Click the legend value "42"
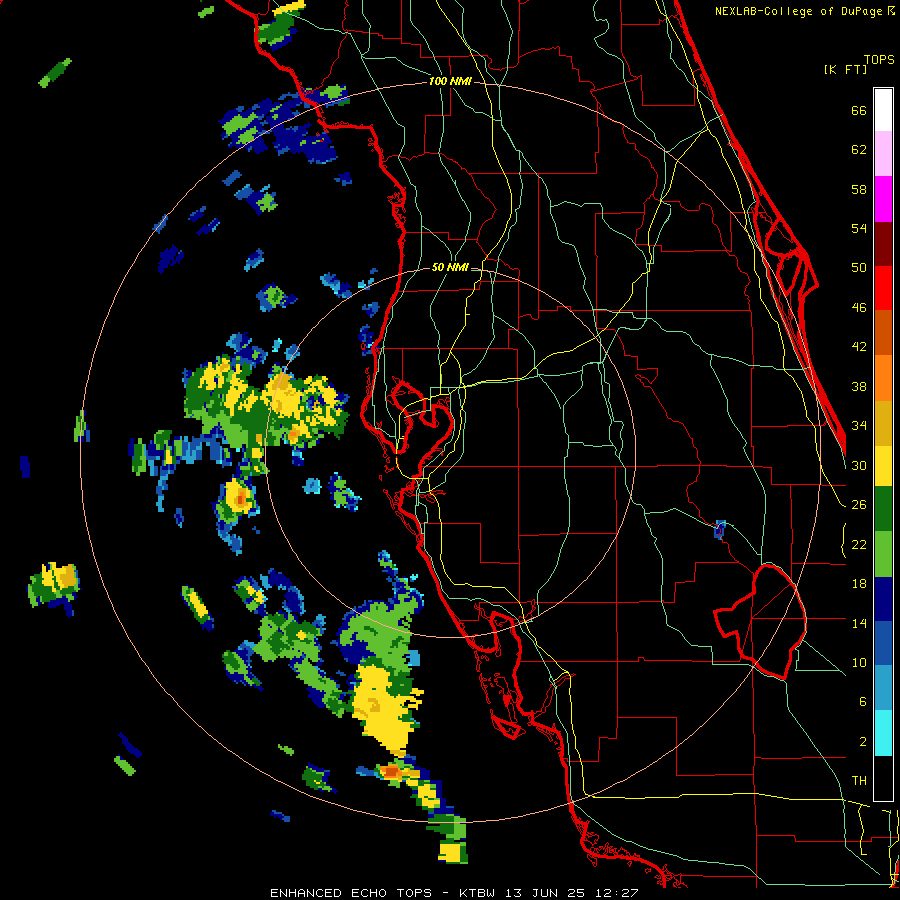 tap(859, 347)
